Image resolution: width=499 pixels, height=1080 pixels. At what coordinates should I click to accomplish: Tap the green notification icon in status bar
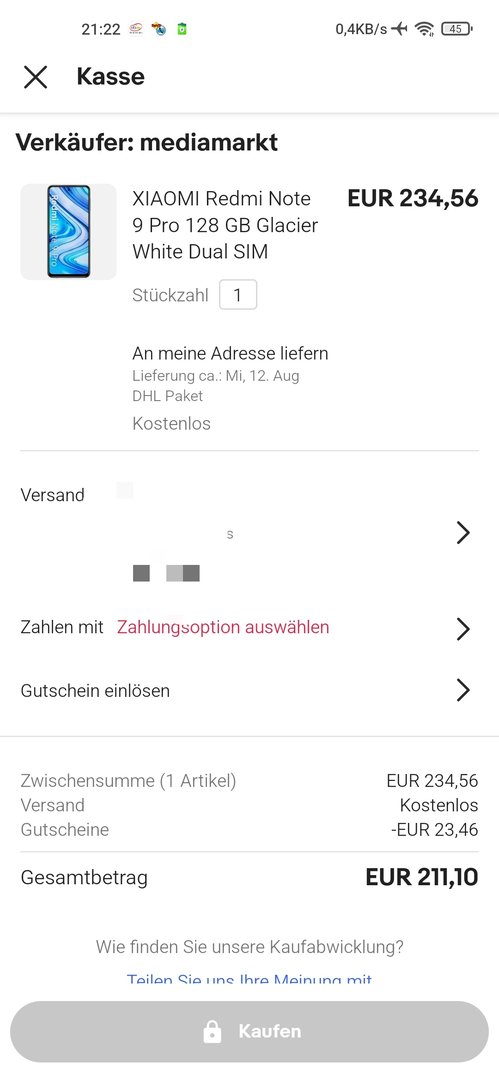click(x=182, y=29)
